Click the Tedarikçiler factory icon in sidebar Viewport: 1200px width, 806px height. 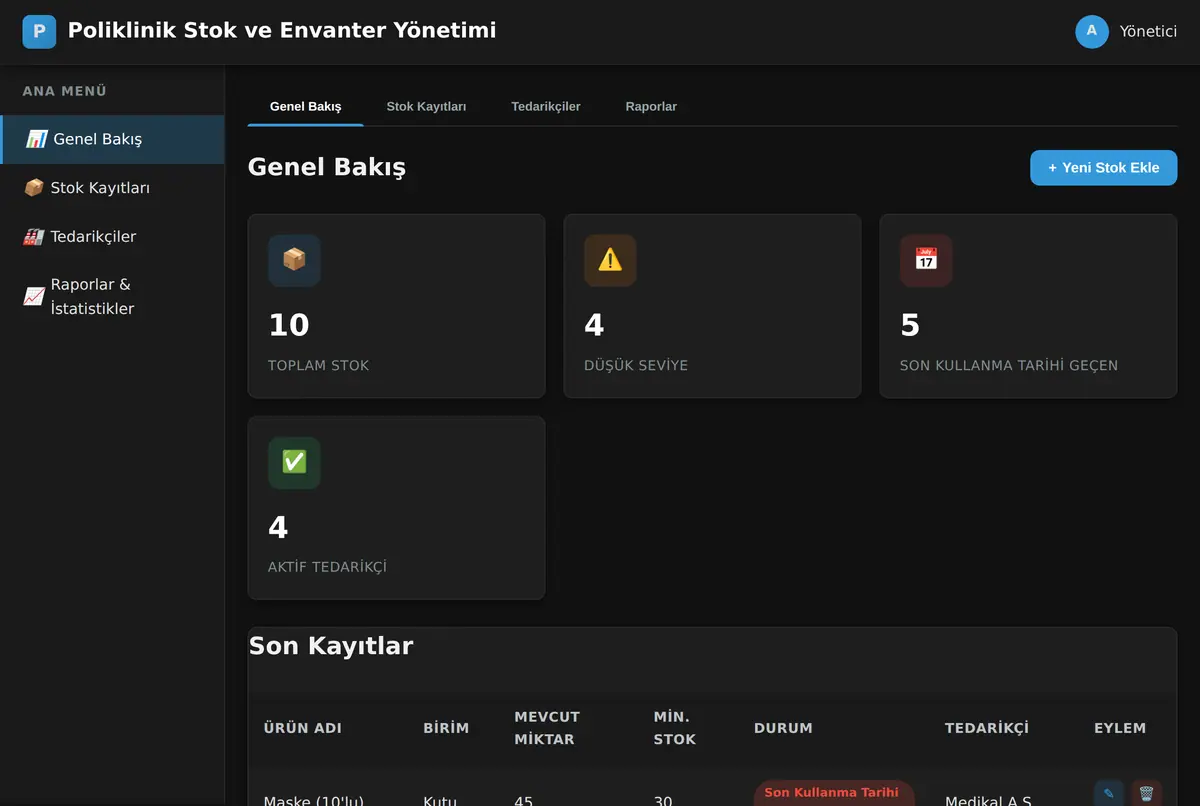tap(34, 237)
